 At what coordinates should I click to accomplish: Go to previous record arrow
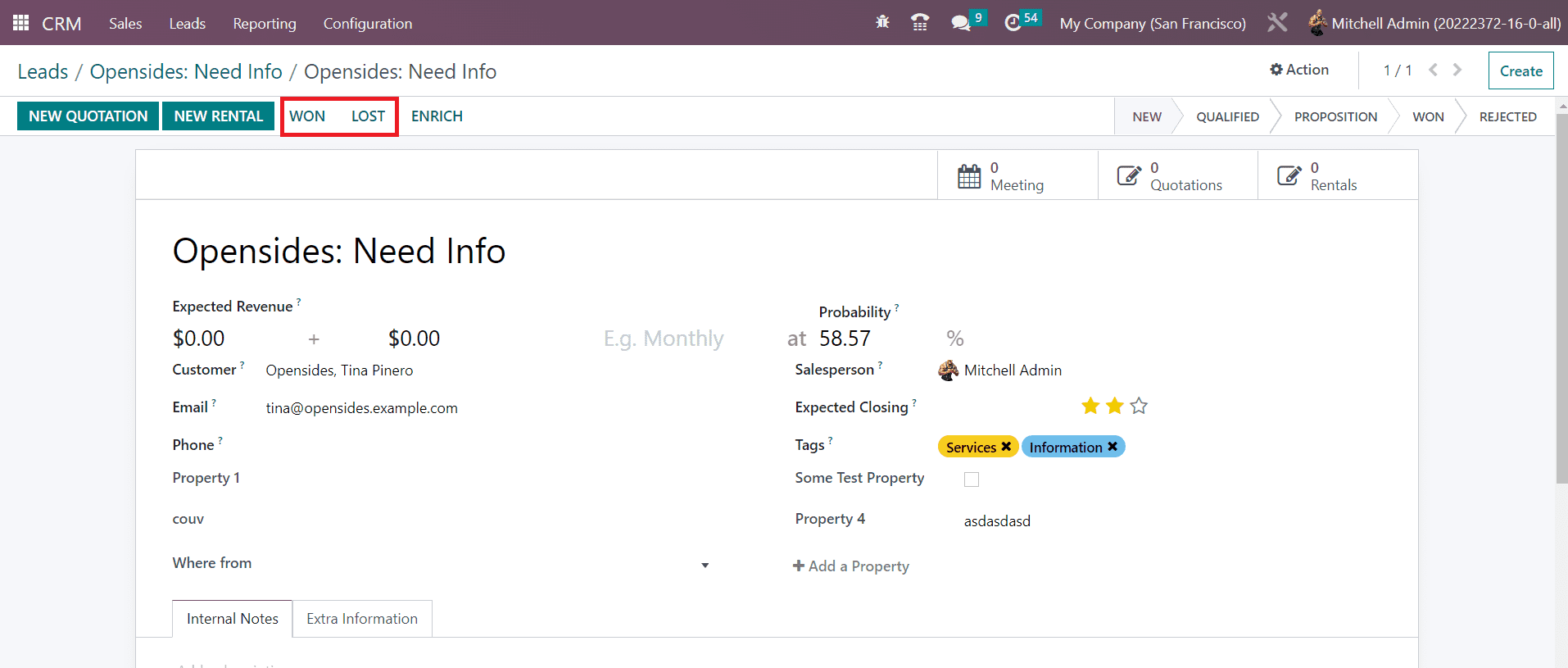(x=1433, y=70)
